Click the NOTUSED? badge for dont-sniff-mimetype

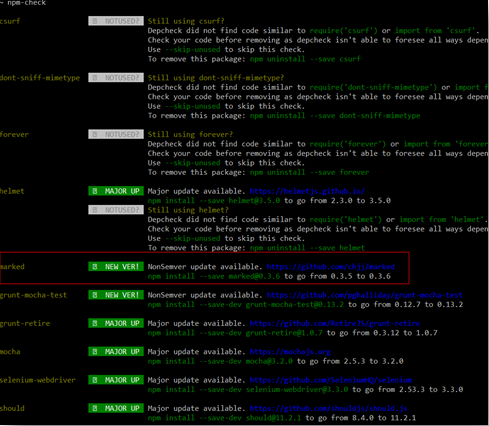point(116,78)
